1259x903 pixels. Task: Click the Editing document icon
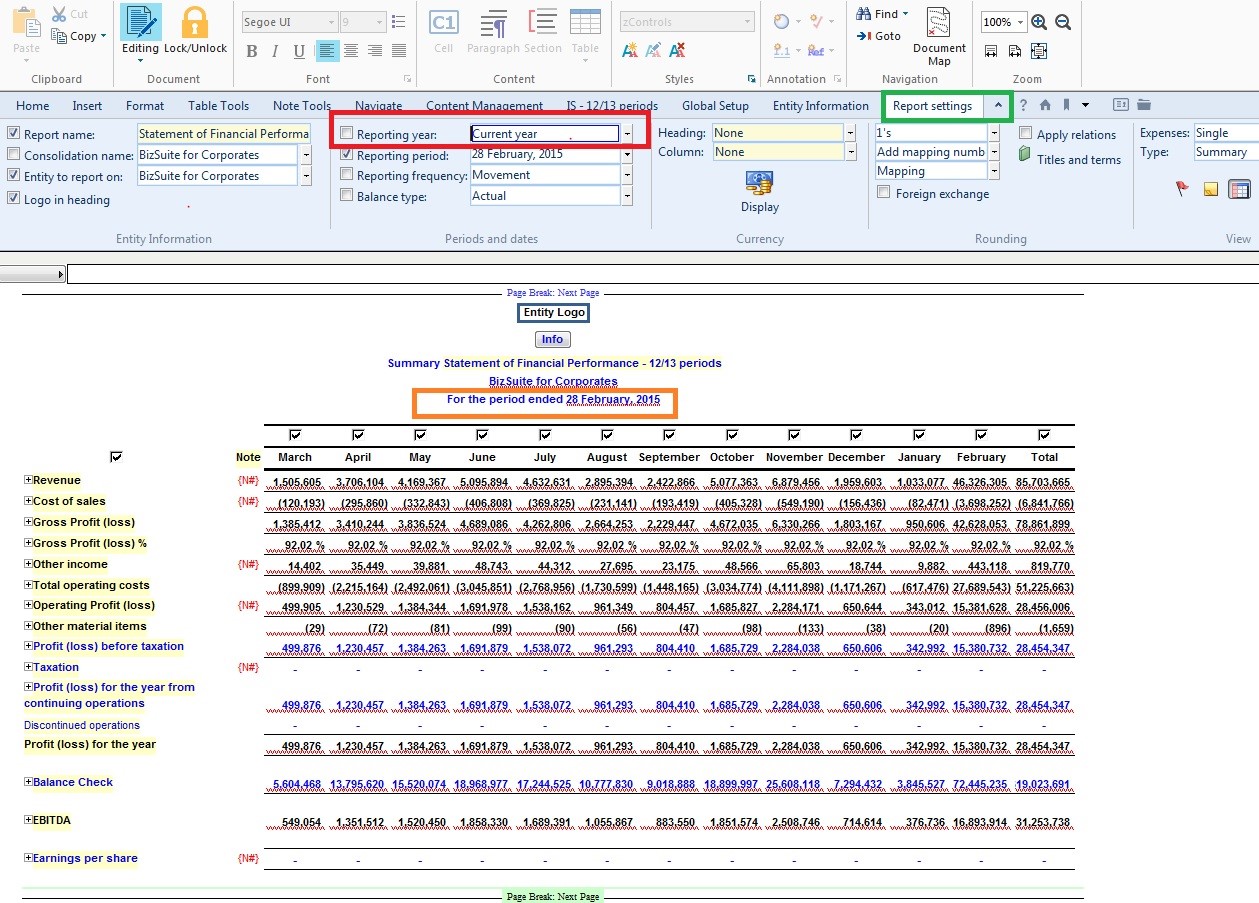(x=140, y=22)
